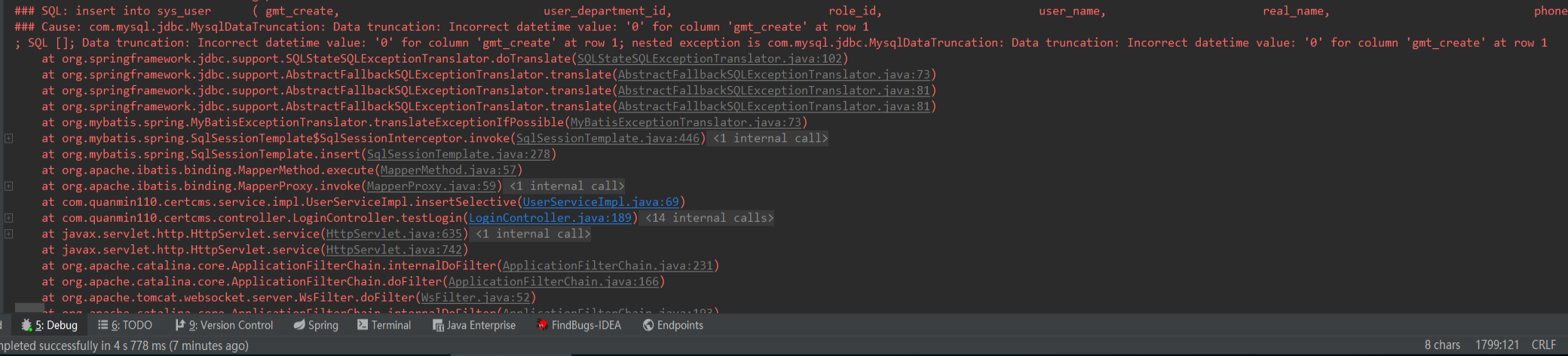Unfold the '<14 internal calls>' placeholder
The width and height of the screenshot is (1568, 356).
pyautogui.click(x=709, y=217)
